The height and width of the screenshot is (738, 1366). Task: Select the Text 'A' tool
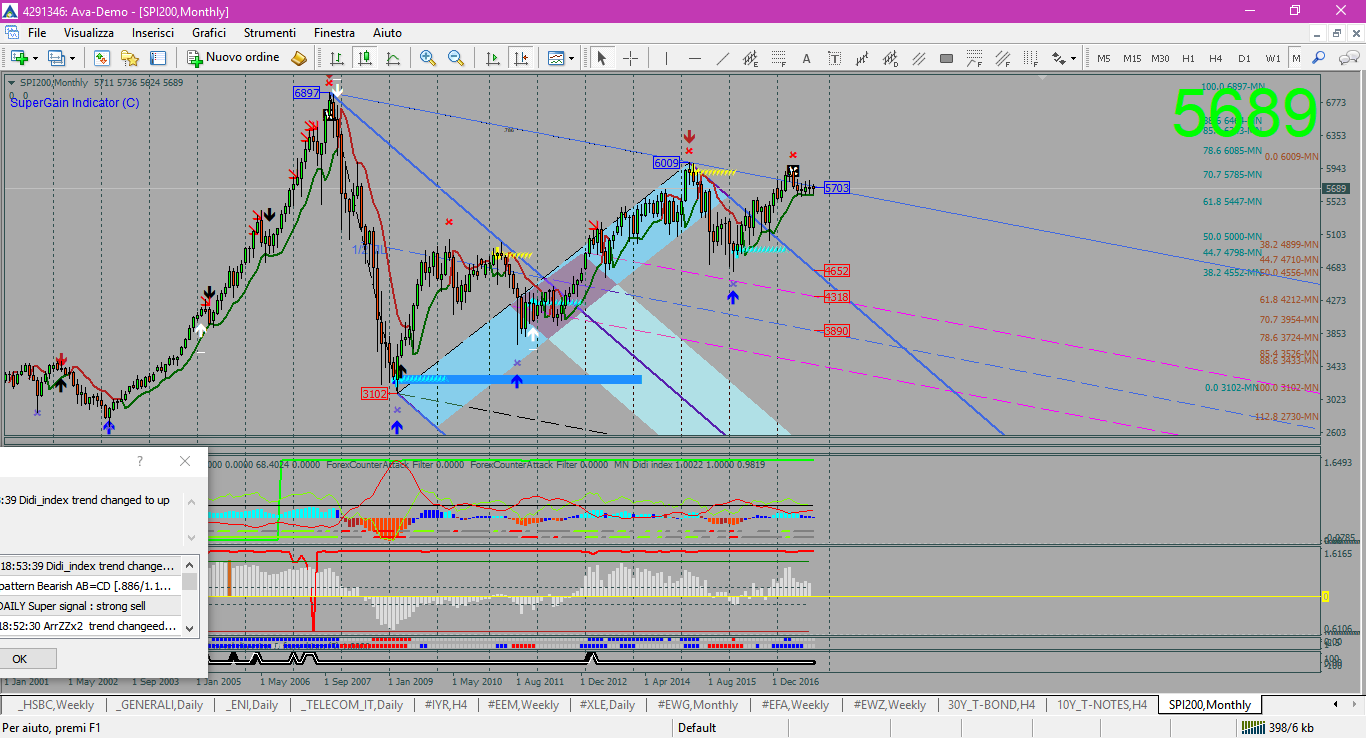807,58
